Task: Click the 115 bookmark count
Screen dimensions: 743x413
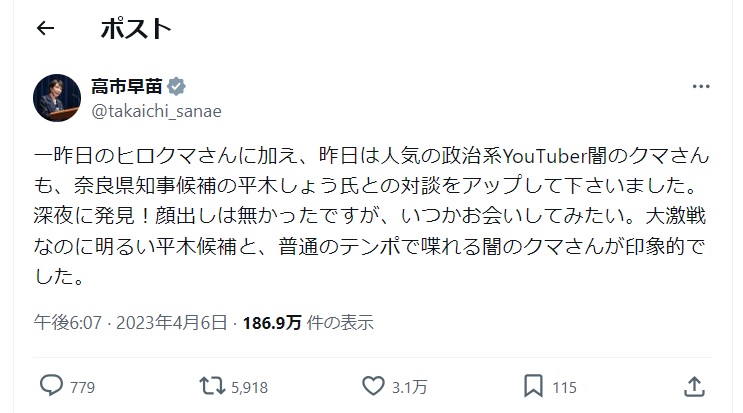Action: (565, 386)
